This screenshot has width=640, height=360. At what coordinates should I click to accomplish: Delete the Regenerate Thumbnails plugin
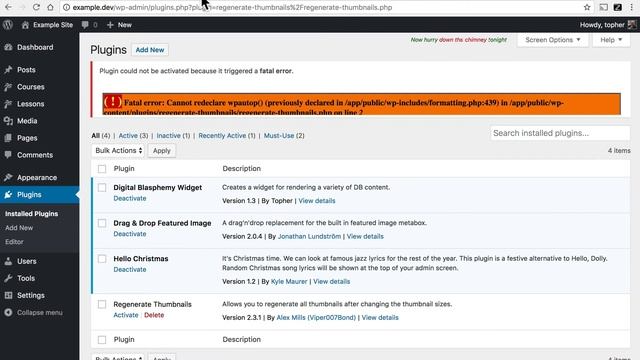click(154, 315)
